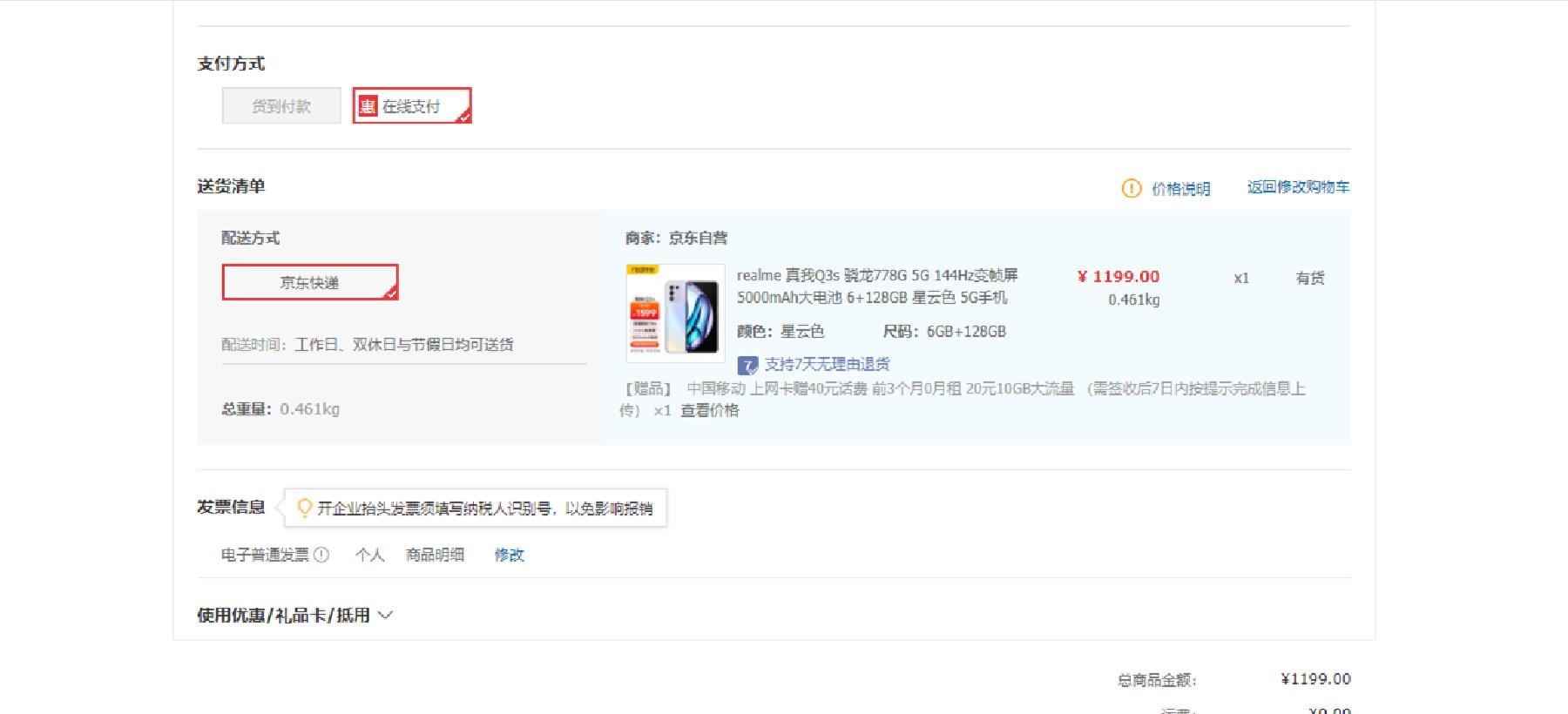The image size is (1568, 714).
Task: Open the realme Q3s product thumbnail
Action: (676, 313)
